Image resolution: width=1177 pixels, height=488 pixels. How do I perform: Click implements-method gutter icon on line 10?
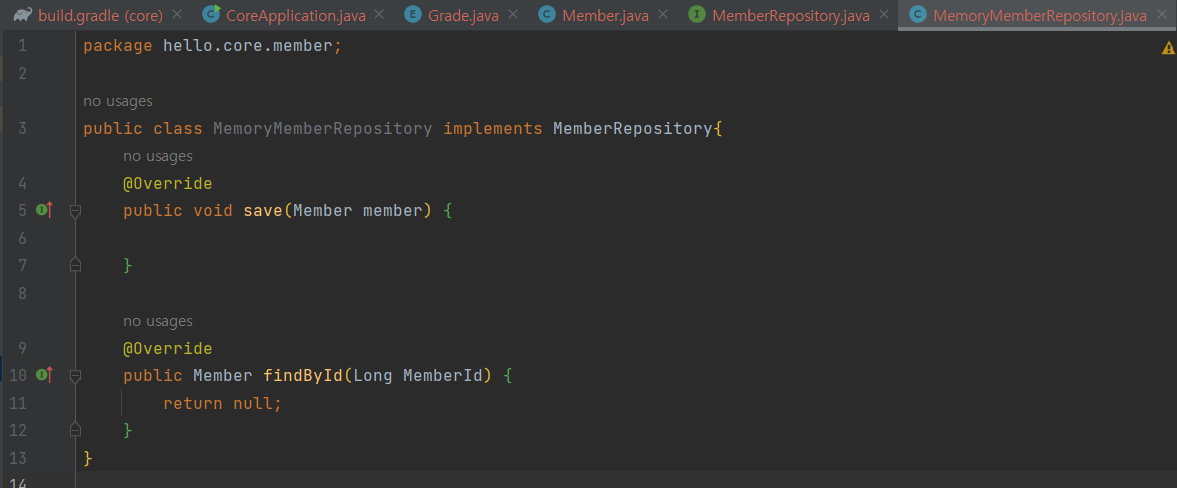click(44, 374)
